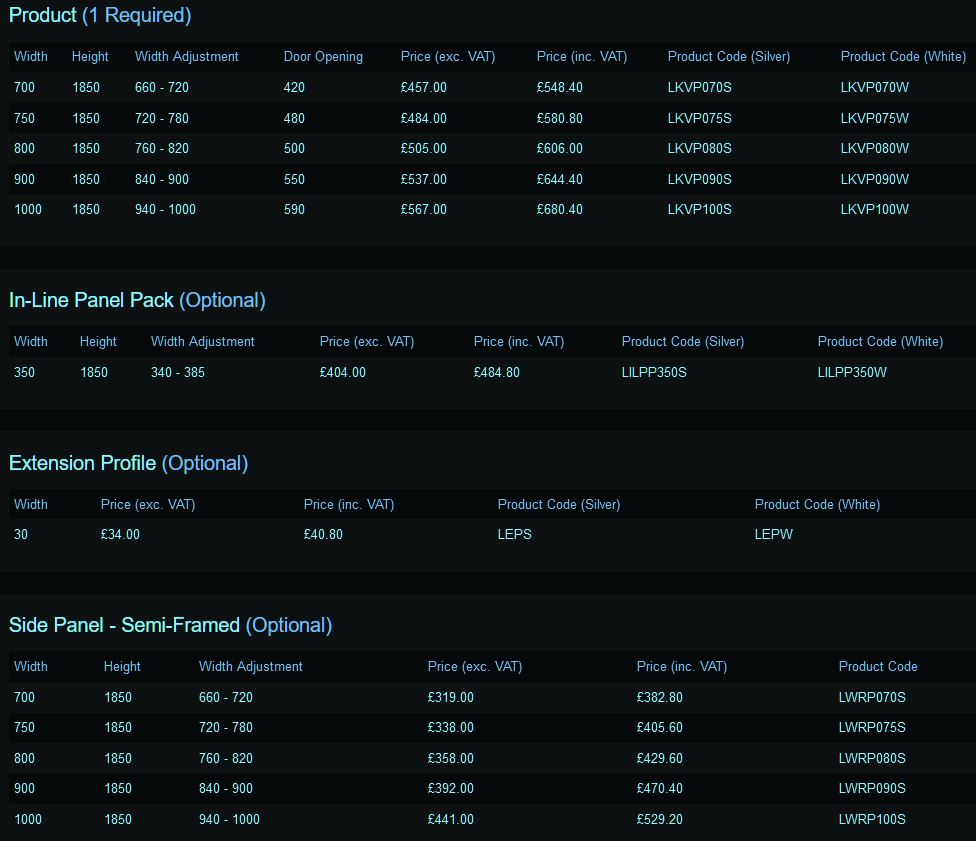The image size is (976, 841).
Task: Click the In-Line Panel Pack section heading
Action: coord(137,300)
